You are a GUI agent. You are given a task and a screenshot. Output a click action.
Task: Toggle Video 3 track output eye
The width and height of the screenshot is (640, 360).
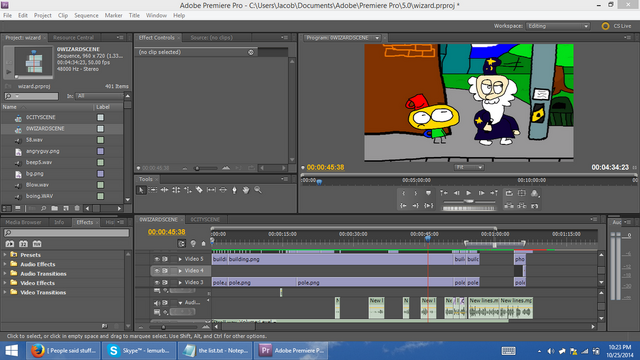157,282
